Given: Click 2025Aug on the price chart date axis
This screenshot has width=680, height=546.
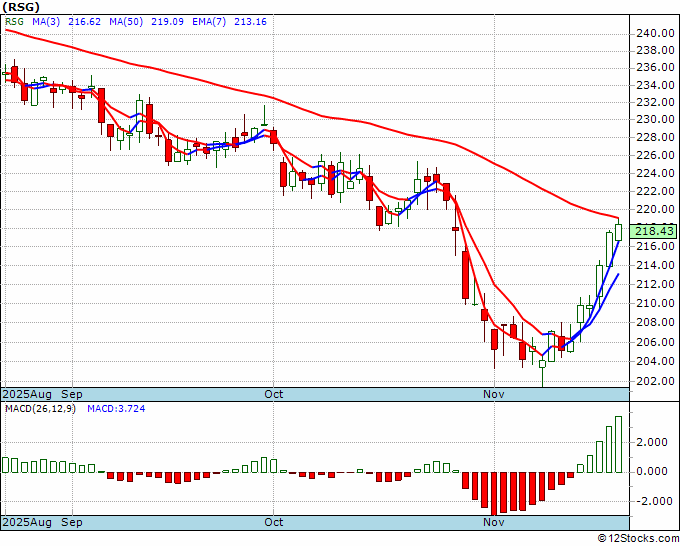Looking at the screenshot, I should [x=27, y=394].
